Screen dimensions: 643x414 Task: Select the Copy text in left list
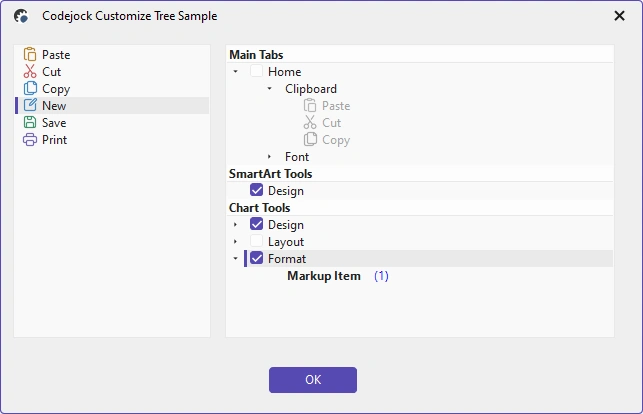[56, 89]
